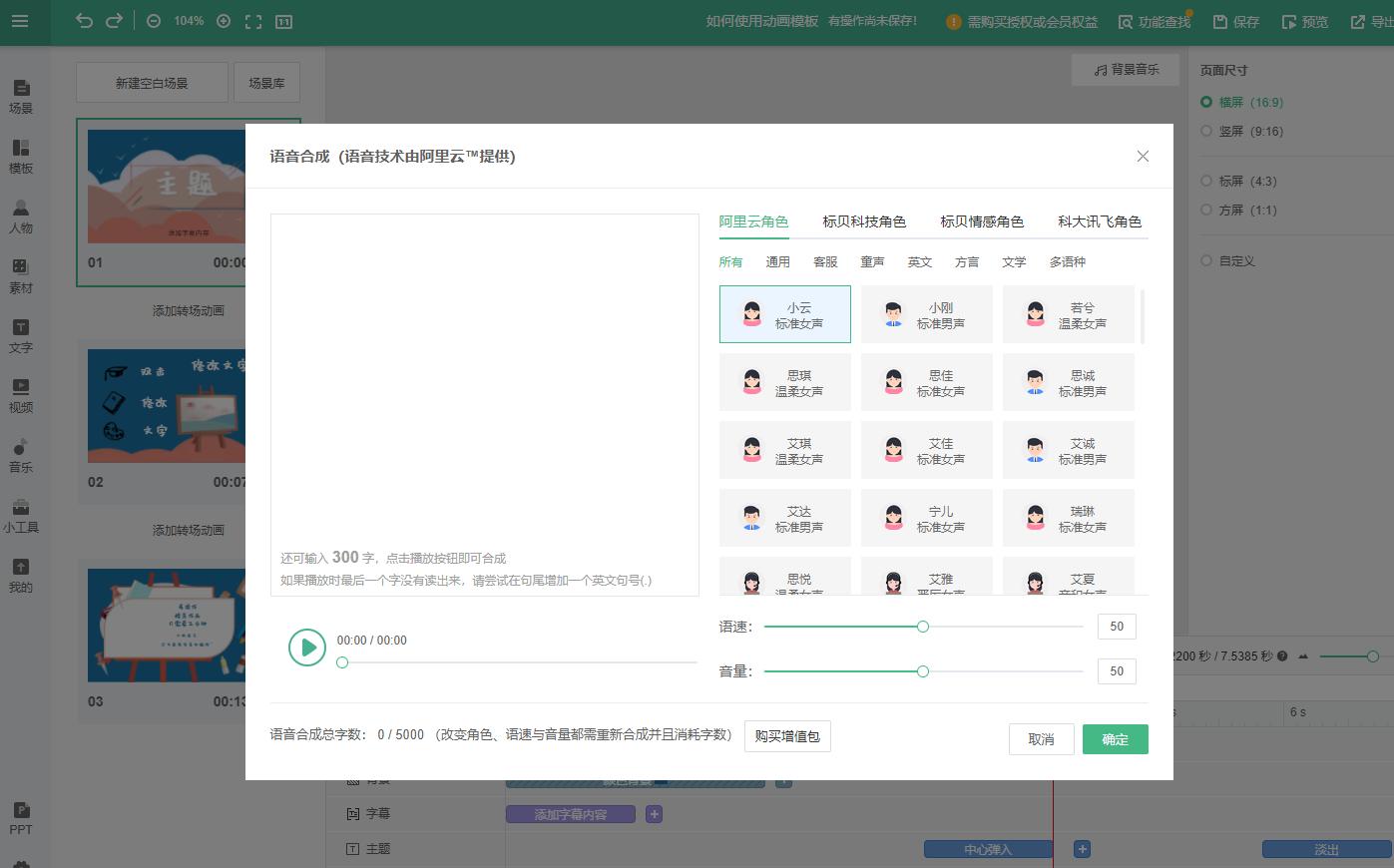
Task: Switch to the 标贝科技角色 tab
Action: pyautogui.click(x=863, y=221)
